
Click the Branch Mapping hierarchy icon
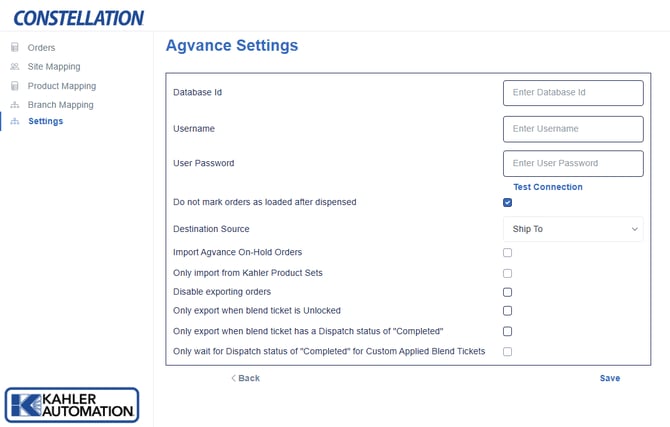pos(15,105)
